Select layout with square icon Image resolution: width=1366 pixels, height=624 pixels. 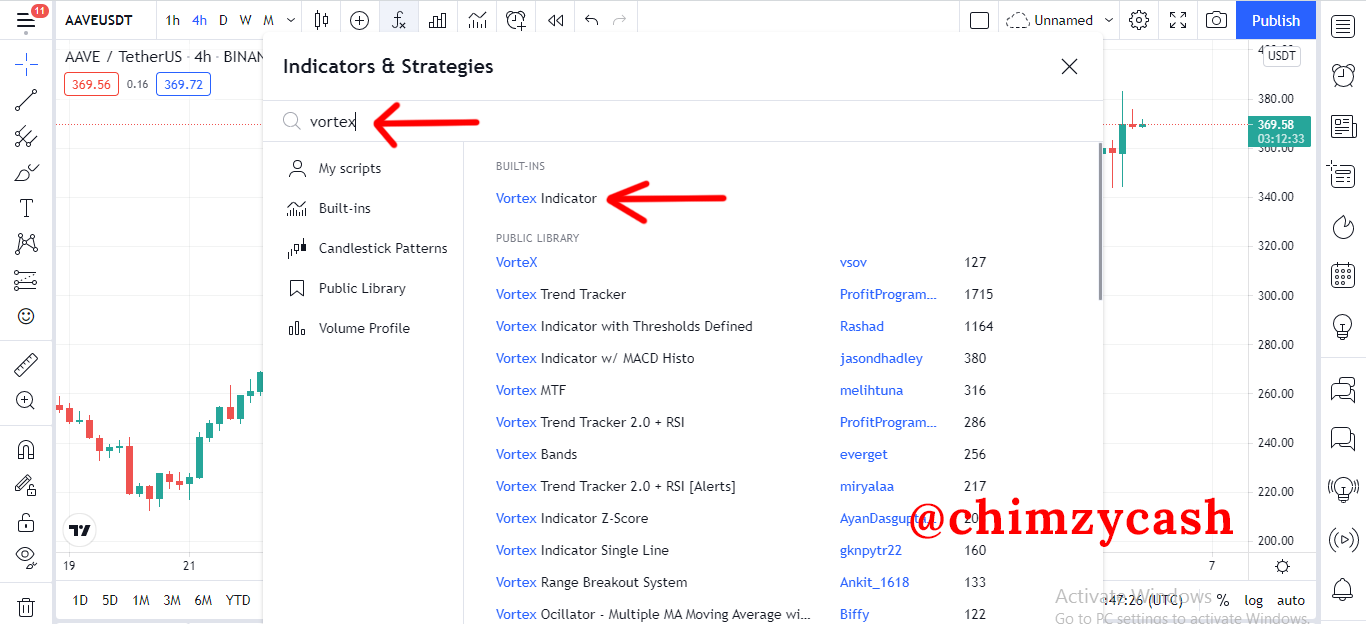tap(980, 20)
